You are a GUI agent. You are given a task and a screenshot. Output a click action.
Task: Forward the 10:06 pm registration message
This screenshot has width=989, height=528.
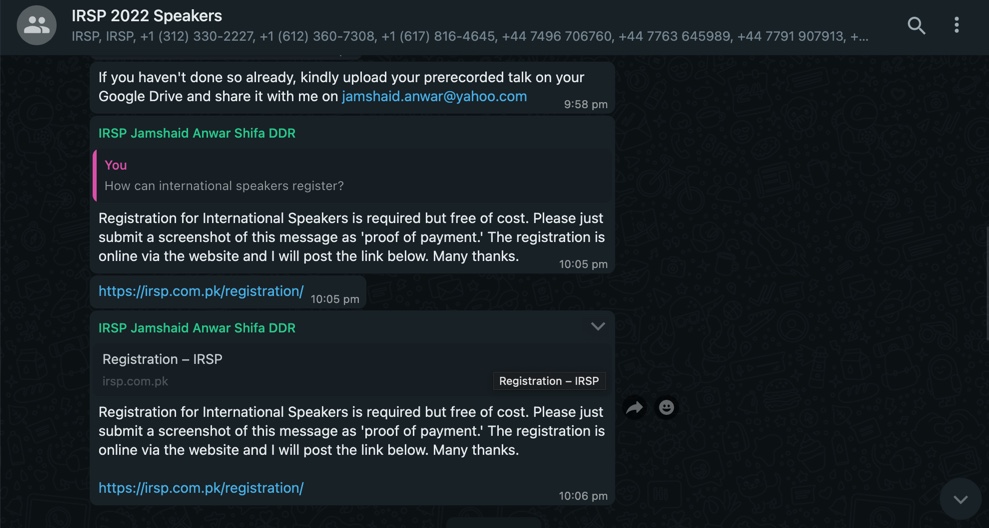pyautogui.click(x=634, y=407)
